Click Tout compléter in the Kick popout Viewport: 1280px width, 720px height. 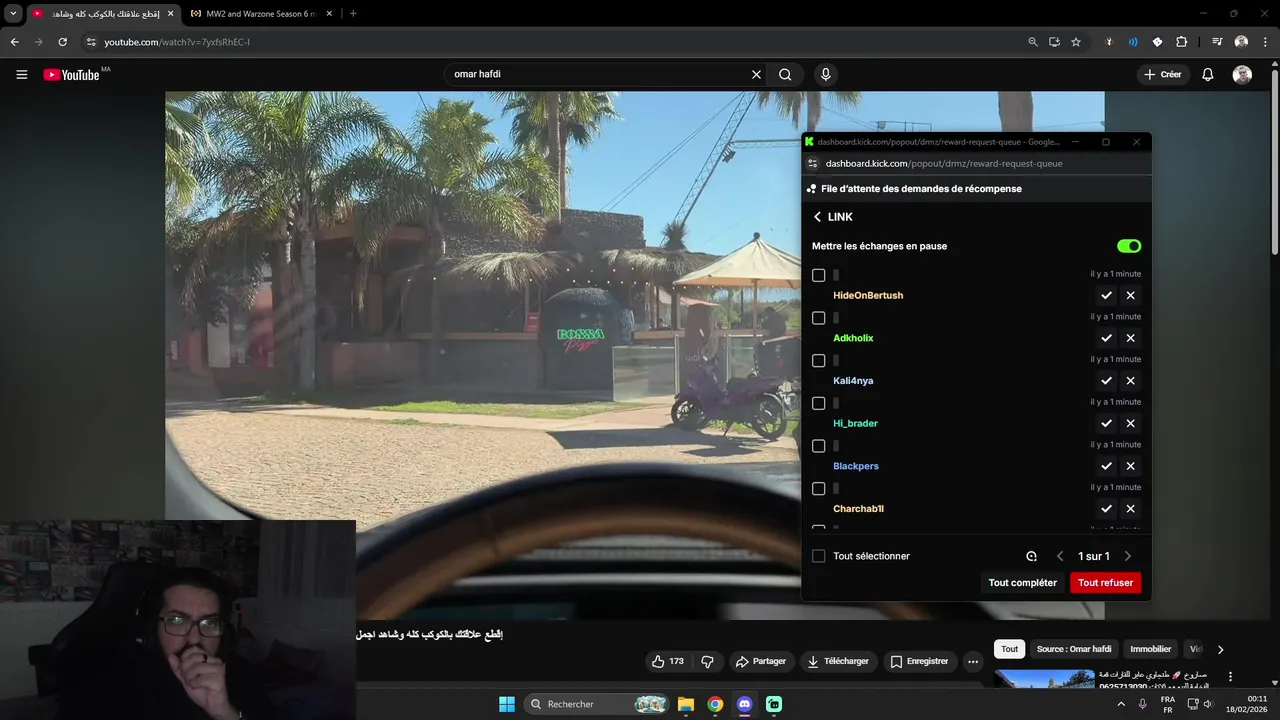click(x=1022, y=583)
